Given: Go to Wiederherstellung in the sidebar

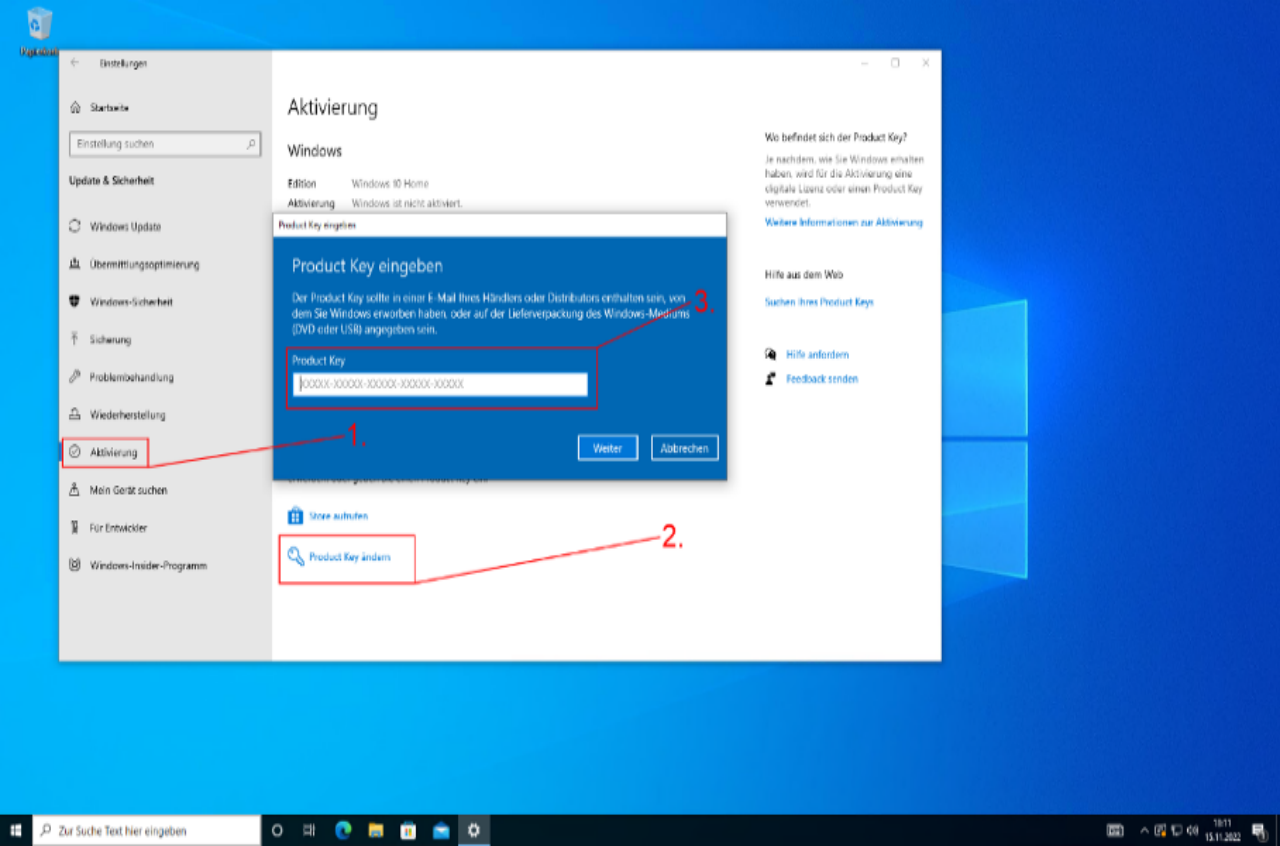Looking at the screenshot, I should coord(127,415).
